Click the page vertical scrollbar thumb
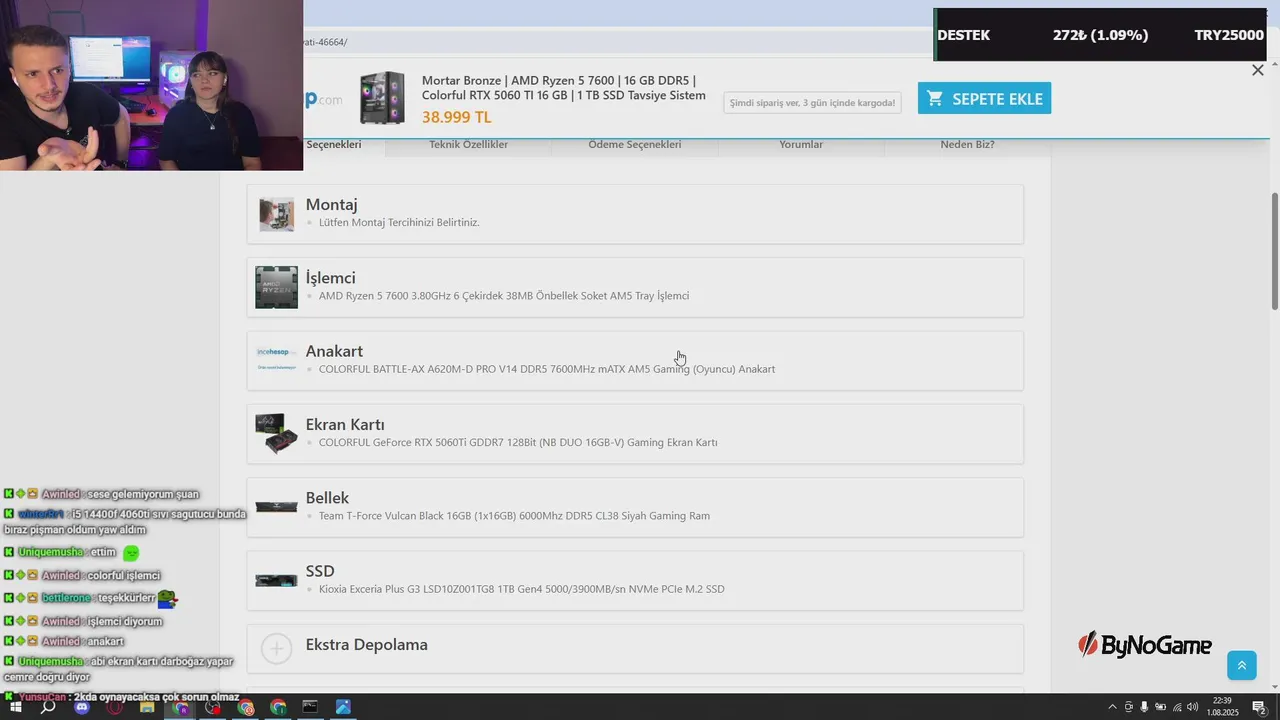The height and width of the screenshot is (720, 1280). coord(1275,250)
